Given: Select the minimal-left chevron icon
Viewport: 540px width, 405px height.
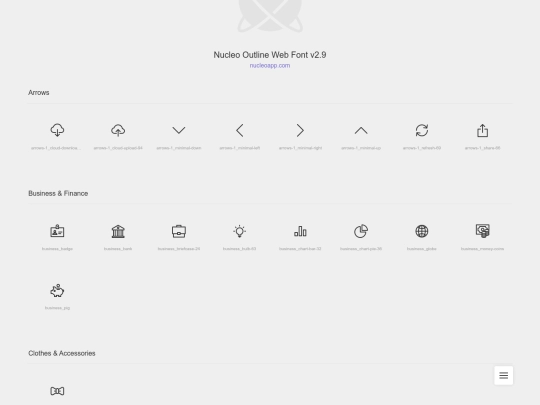Looking at the screenshot, I should click(240, 130).
